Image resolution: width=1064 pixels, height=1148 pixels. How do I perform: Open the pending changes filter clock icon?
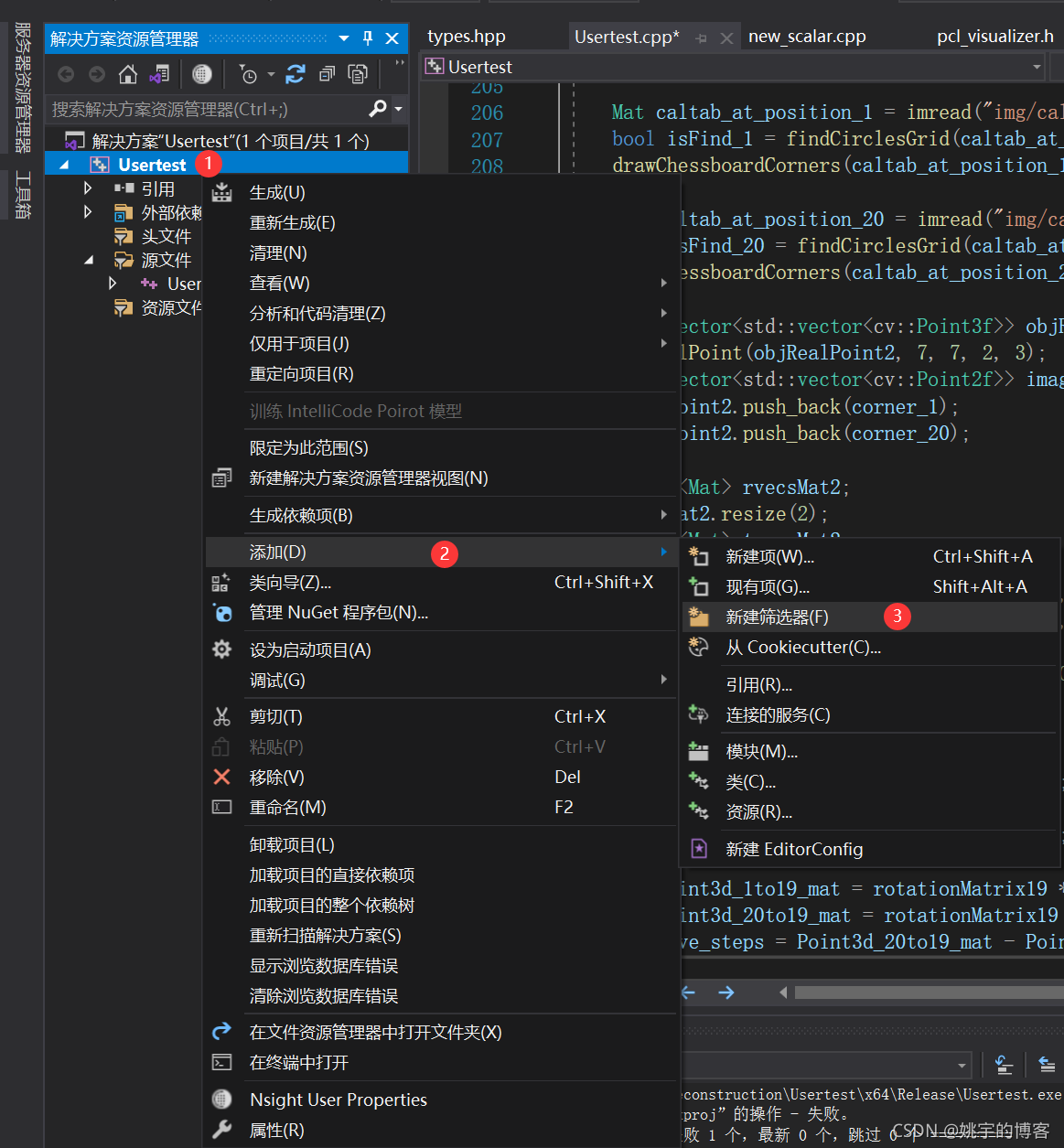point(248,74)
